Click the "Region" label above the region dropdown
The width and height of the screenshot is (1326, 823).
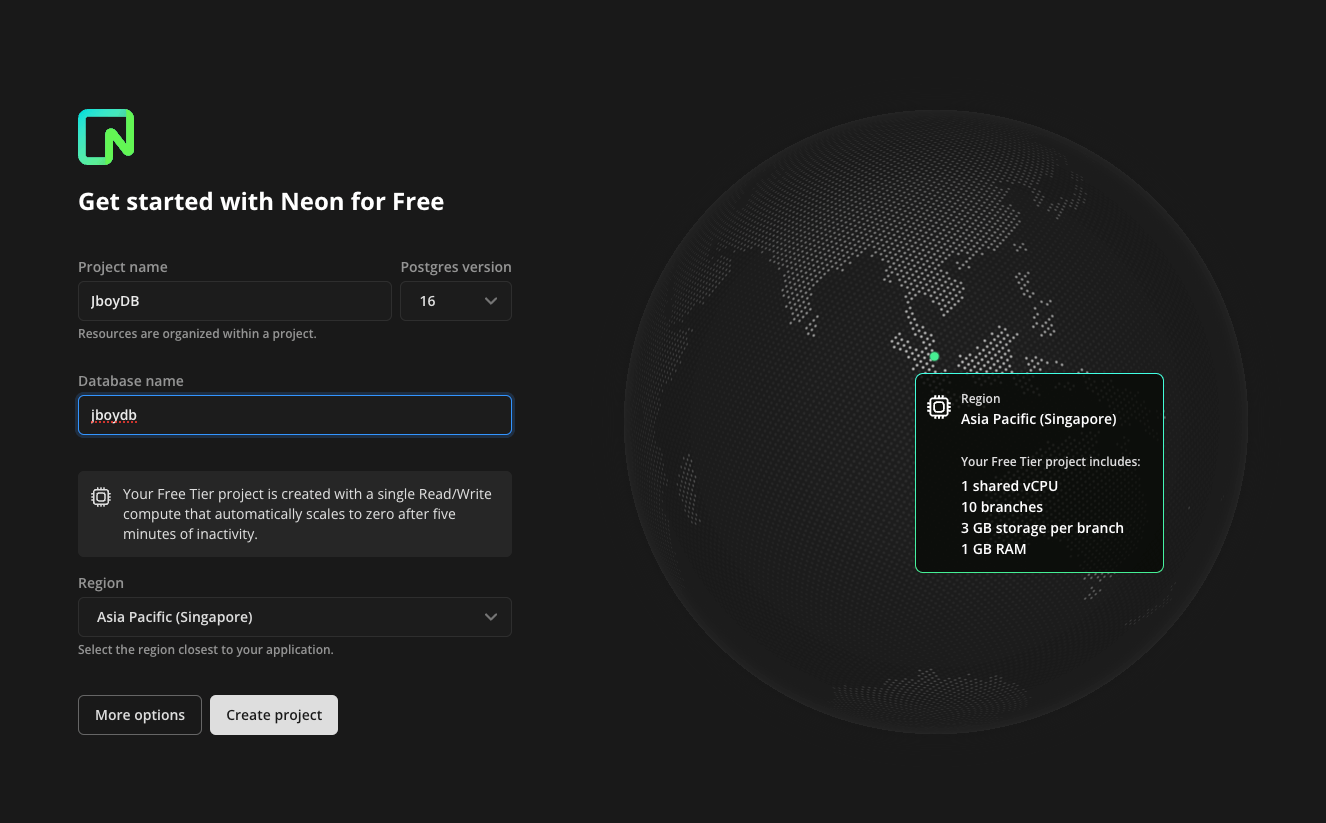(x=101, y=583)
